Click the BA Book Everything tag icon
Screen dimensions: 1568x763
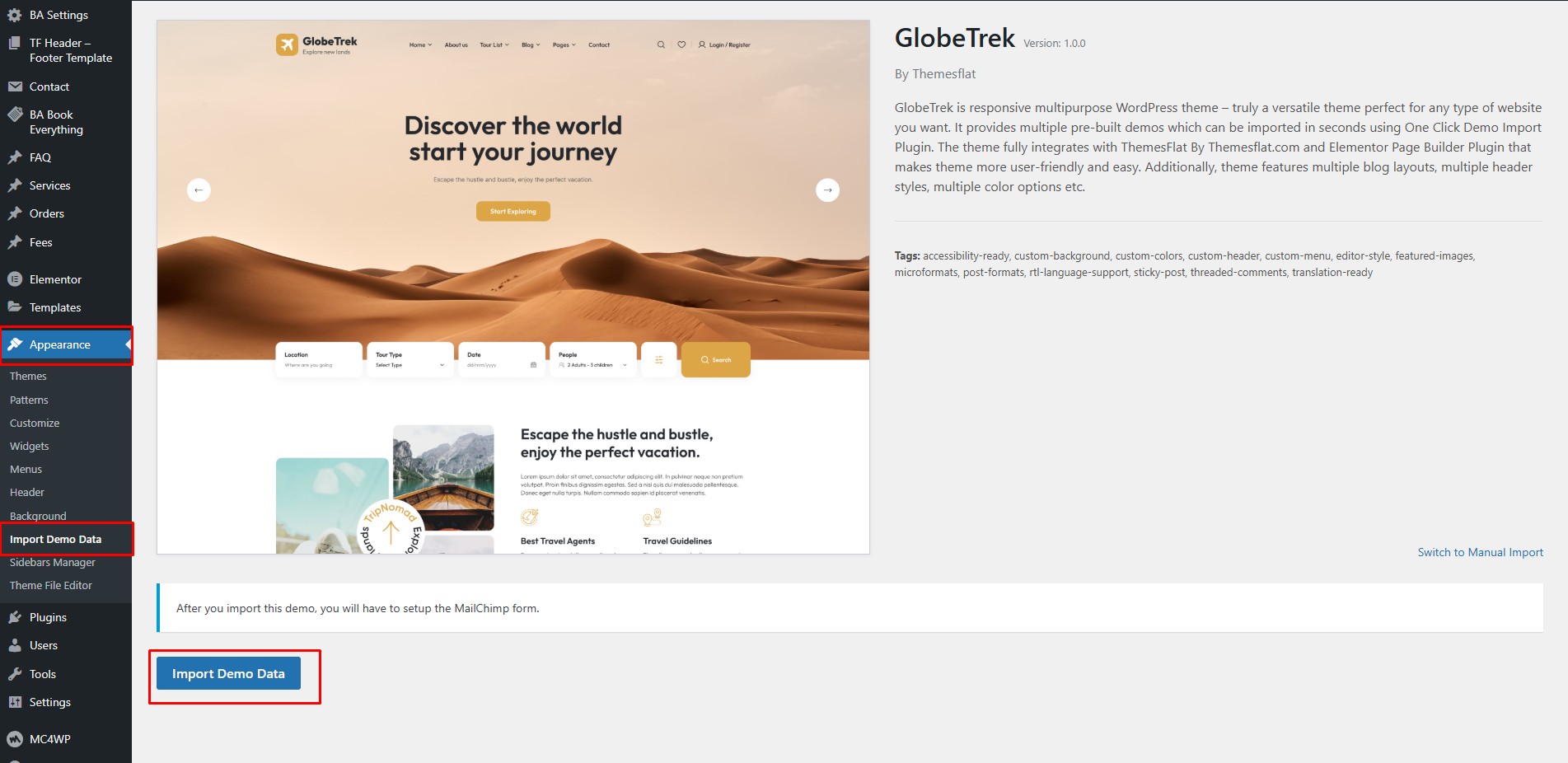(15, 115)
